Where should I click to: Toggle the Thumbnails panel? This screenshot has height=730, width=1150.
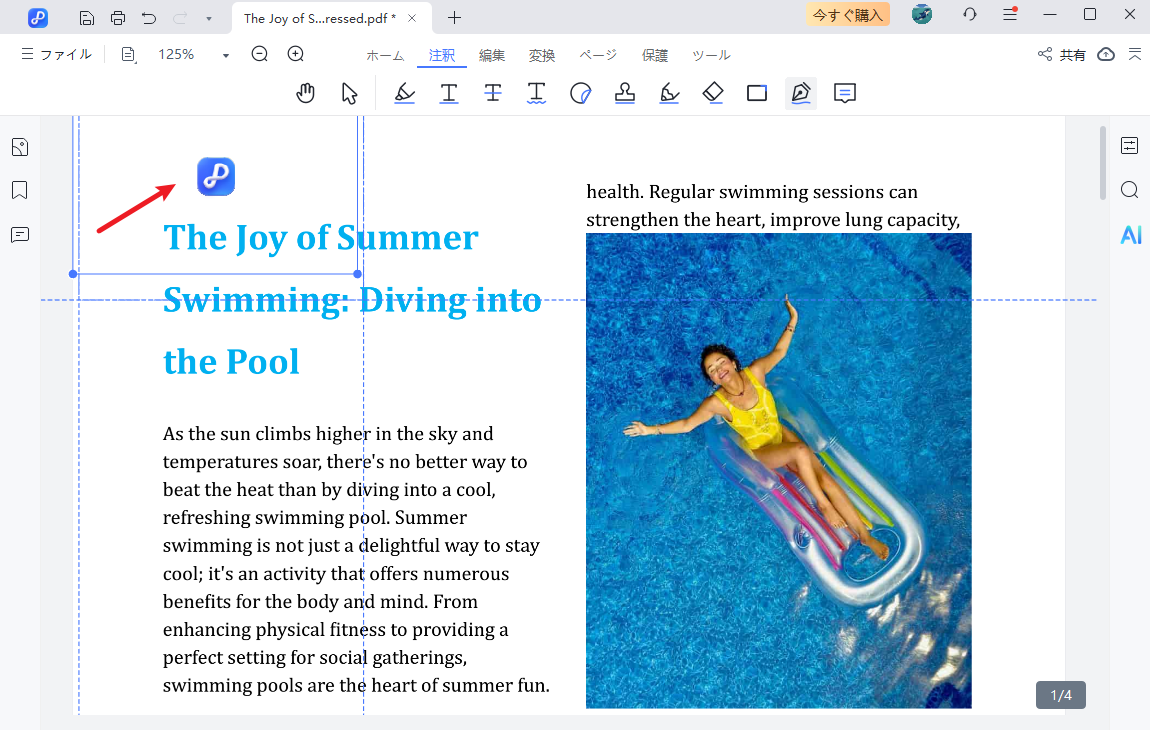point(19,147)
